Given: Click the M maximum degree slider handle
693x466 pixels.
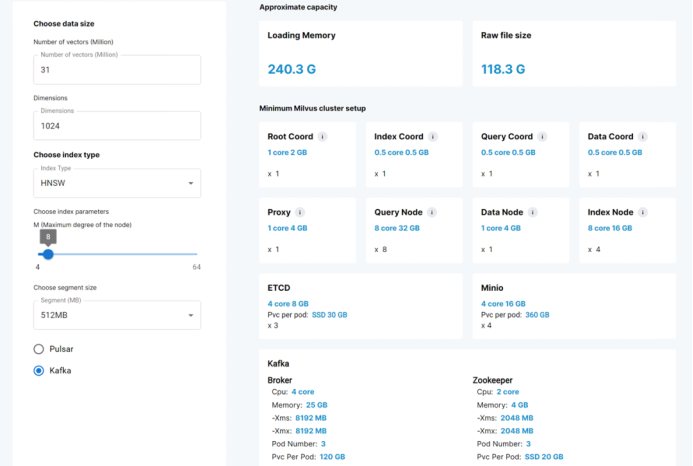Looking at the screenshot, I should 48,254.
